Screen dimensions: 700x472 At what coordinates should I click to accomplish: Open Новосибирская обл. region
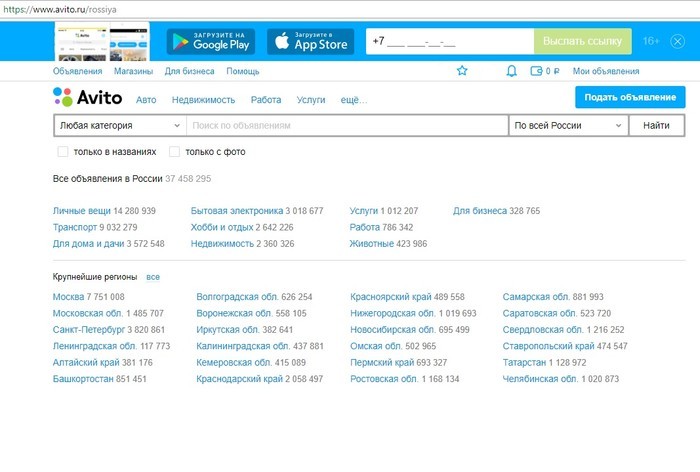click(x=393, y=330)
